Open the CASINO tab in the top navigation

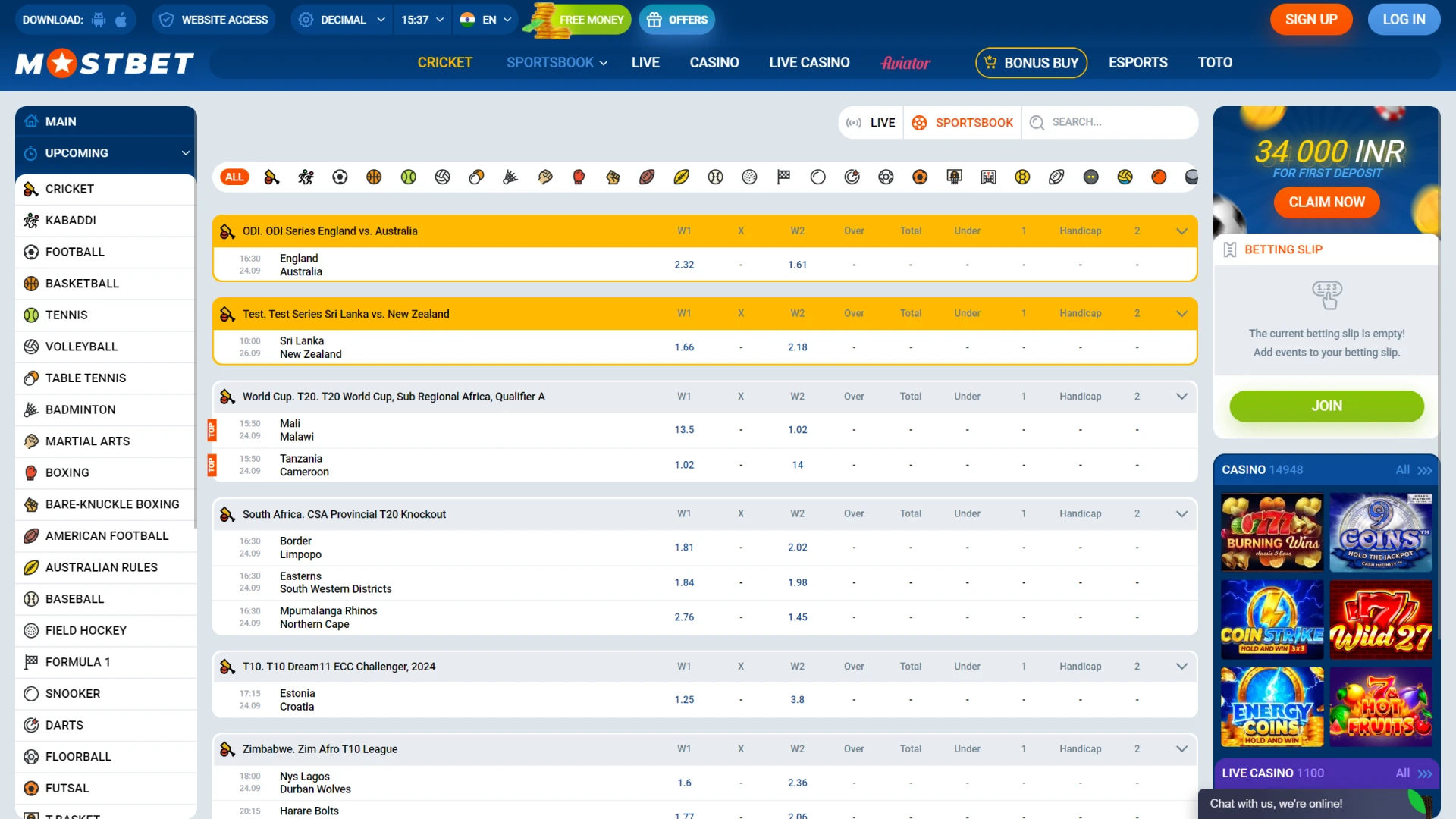pos(714,63)
